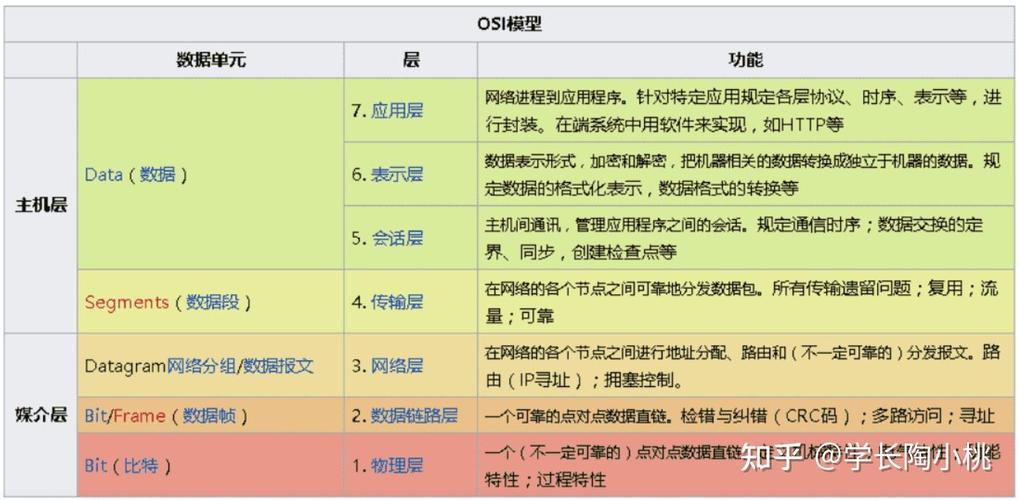
Task: Open the 网络层 link in layer 3 row
Action: [397, 365]
